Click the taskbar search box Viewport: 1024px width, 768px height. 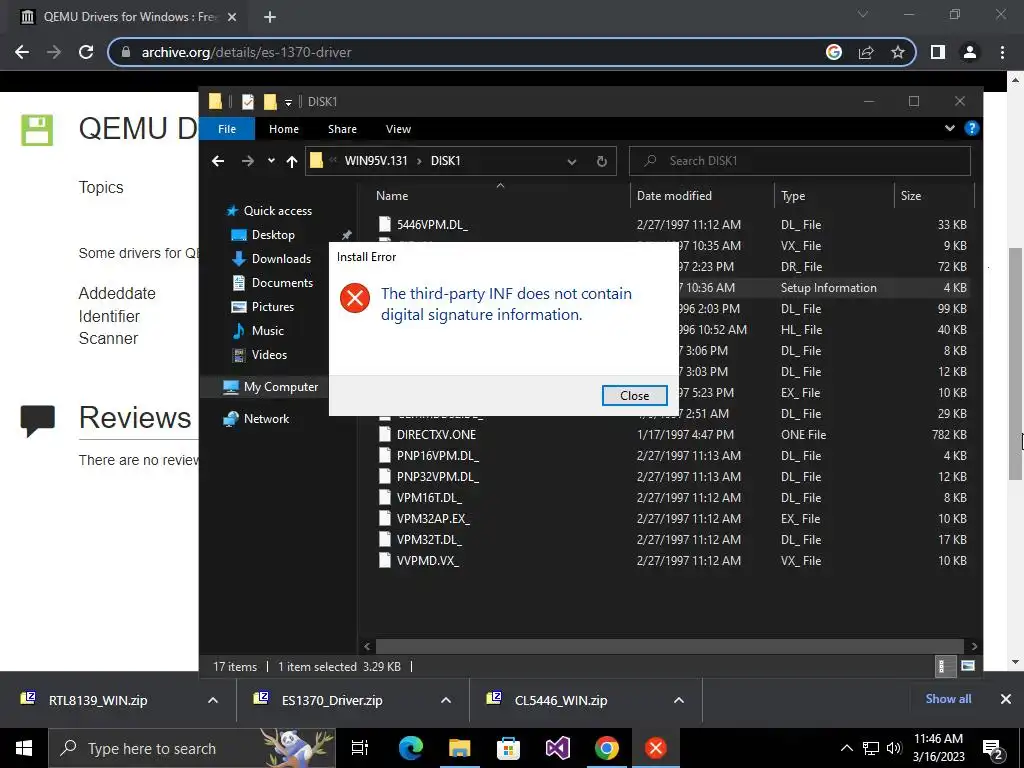192,748
